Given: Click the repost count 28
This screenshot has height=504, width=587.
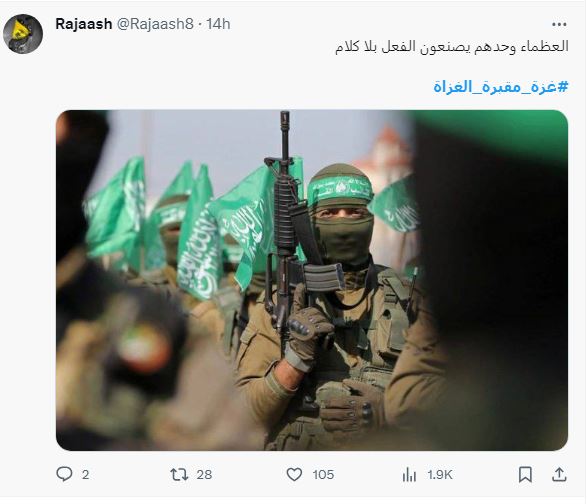Looking at the screenshot, I should tap(204, 475).
